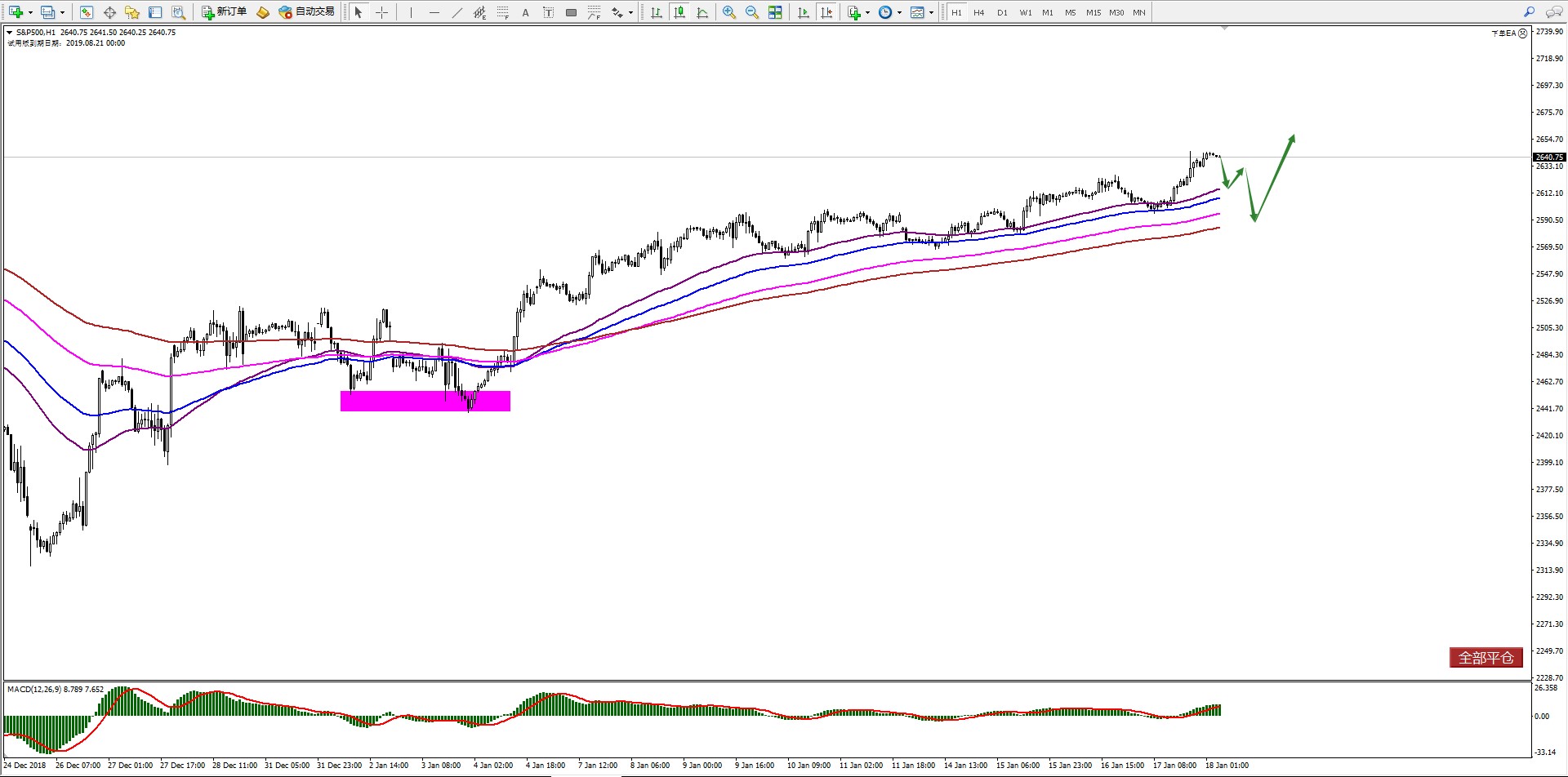Select the text label 'T' tool

(548, 12)
